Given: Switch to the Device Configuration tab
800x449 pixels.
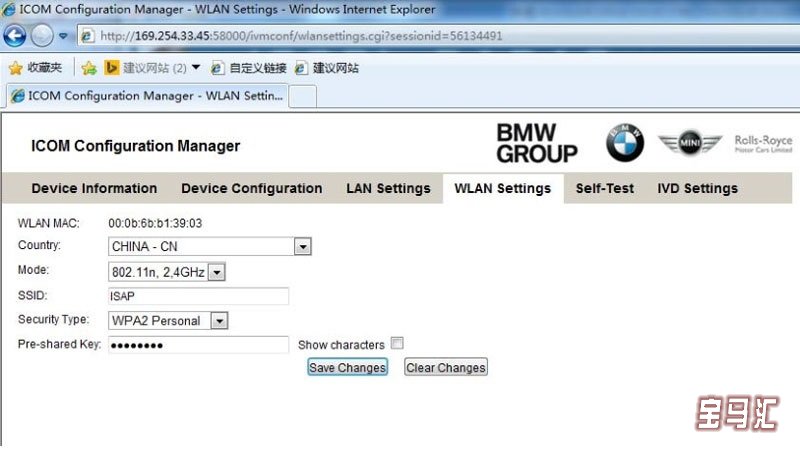Looking at the screenshot, I should (x=252, y=188).
